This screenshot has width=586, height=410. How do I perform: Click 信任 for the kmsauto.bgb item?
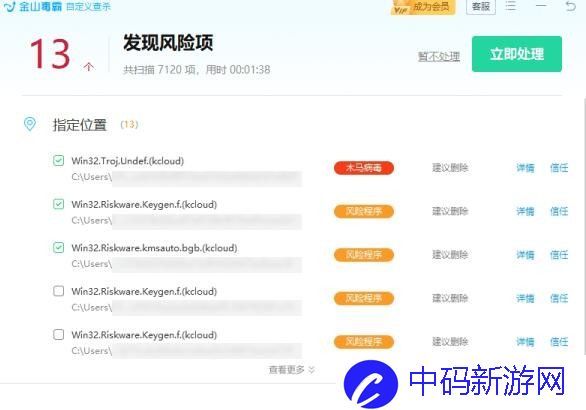(559, 255)
